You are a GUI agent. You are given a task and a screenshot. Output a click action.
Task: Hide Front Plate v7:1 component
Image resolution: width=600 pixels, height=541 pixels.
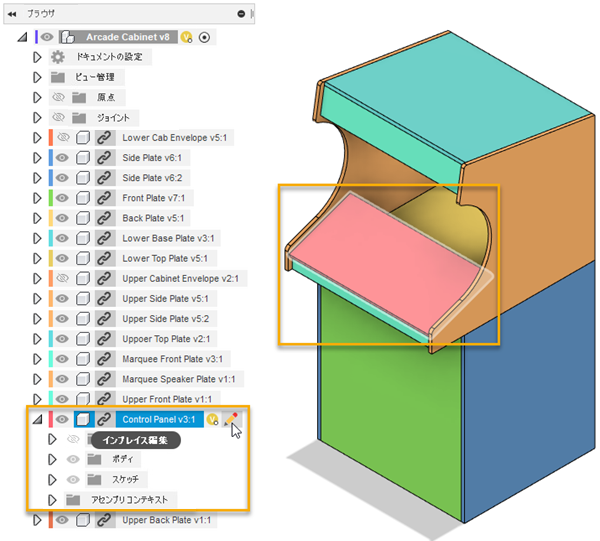(62, 198)
